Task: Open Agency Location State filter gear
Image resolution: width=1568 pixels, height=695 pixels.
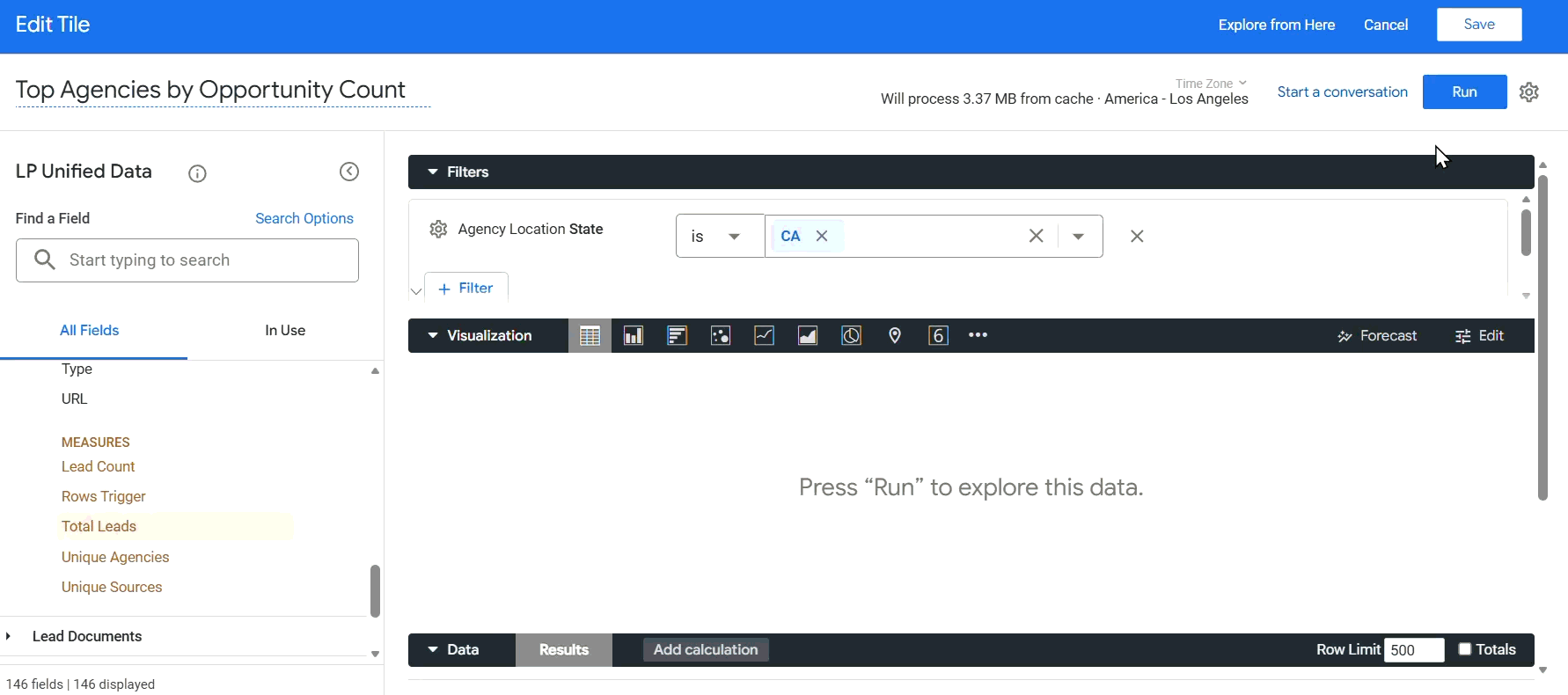Action: coord(438,230)
